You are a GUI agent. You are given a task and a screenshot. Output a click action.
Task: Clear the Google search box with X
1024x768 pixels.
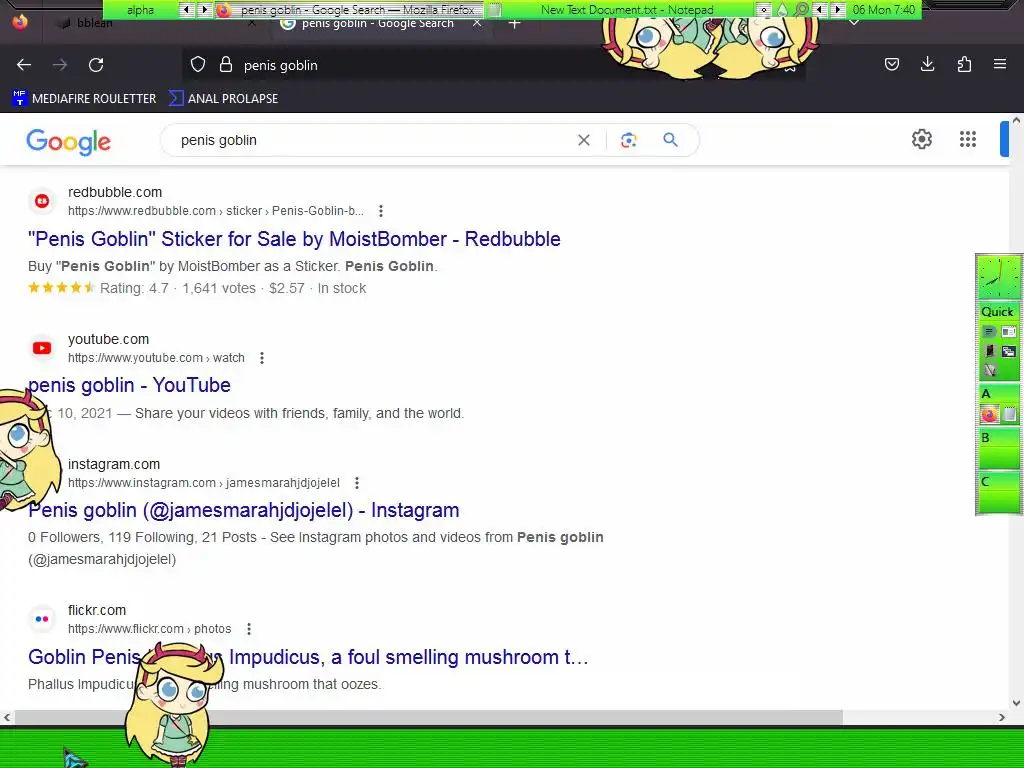pos(584,140)
